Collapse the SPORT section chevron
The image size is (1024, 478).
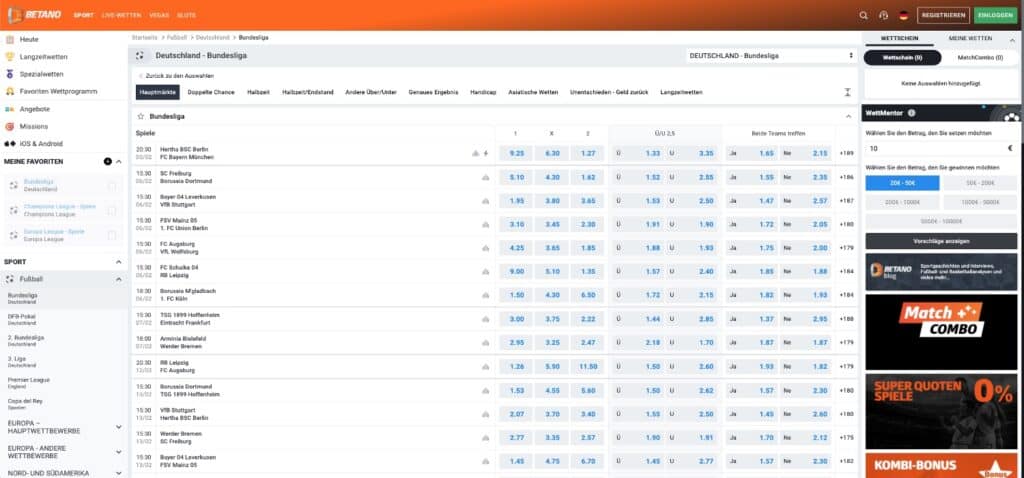(x=119, y=262)
